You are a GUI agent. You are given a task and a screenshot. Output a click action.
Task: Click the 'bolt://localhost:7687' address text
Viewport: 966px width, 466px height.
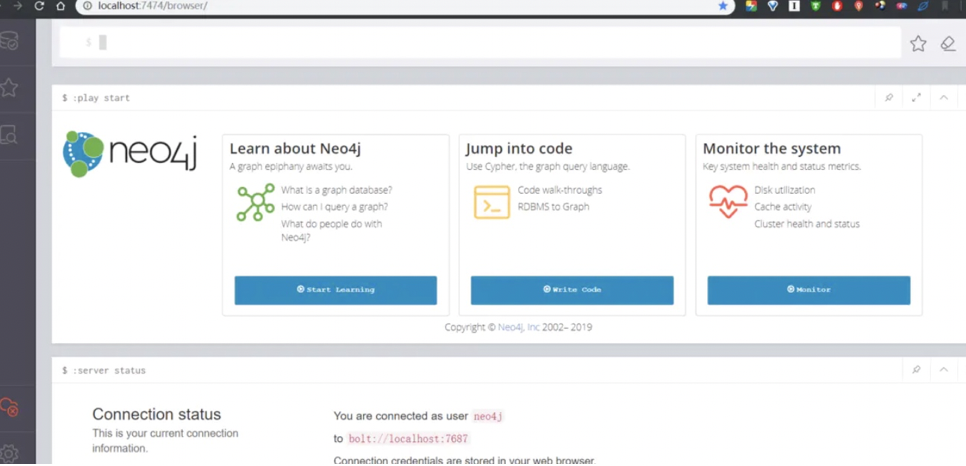click(408, 439)
